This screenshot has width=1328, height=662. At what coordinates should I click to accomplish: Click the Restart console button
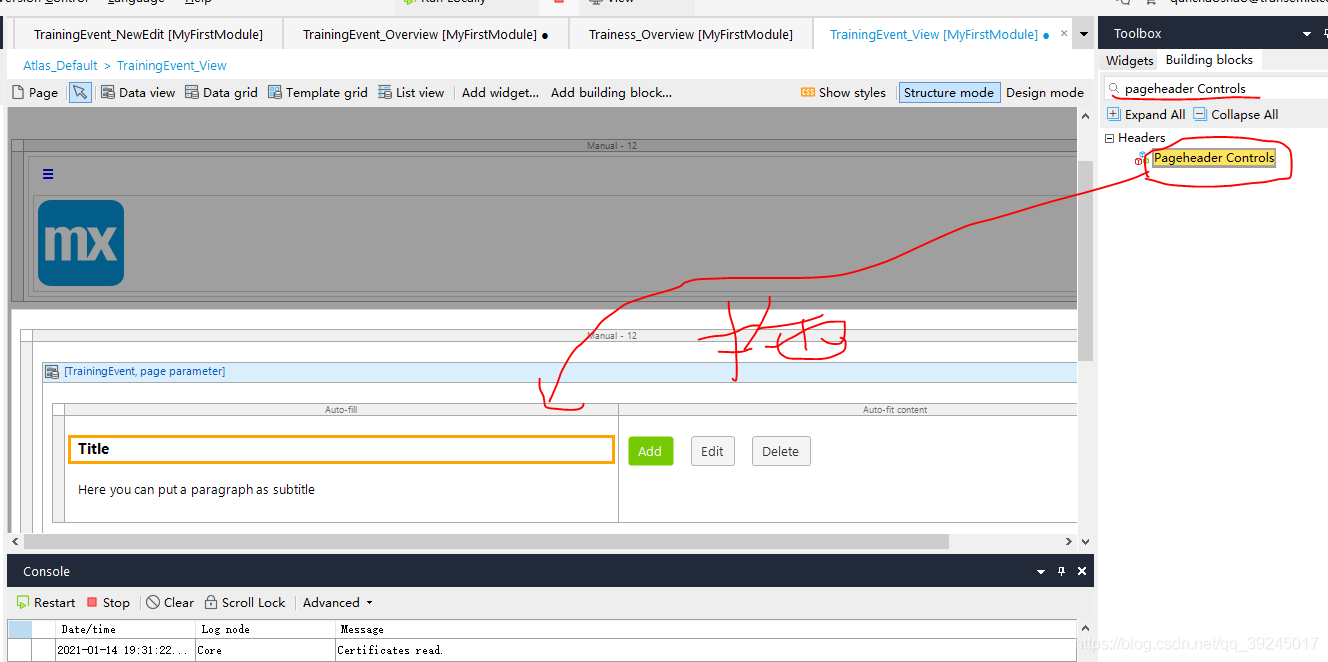[46, 603]
